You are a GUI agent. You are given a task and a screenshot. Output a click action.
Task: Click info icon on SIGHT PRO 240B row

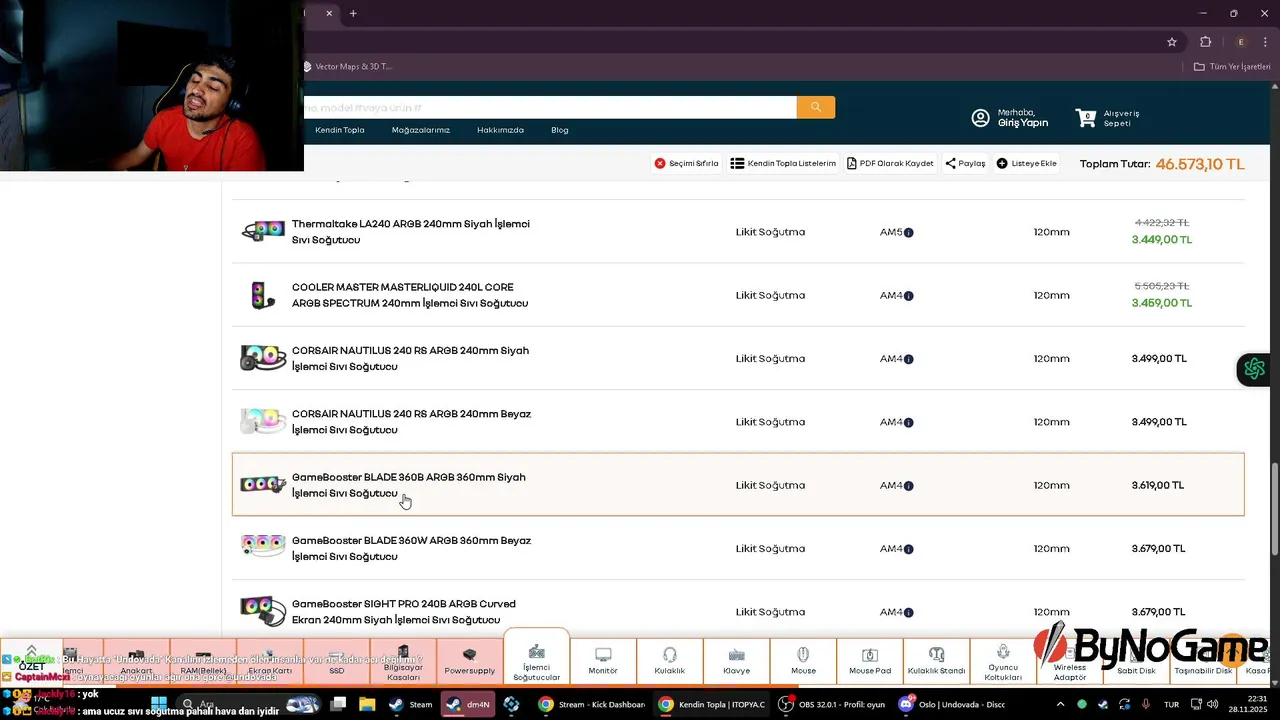[908, 612]
